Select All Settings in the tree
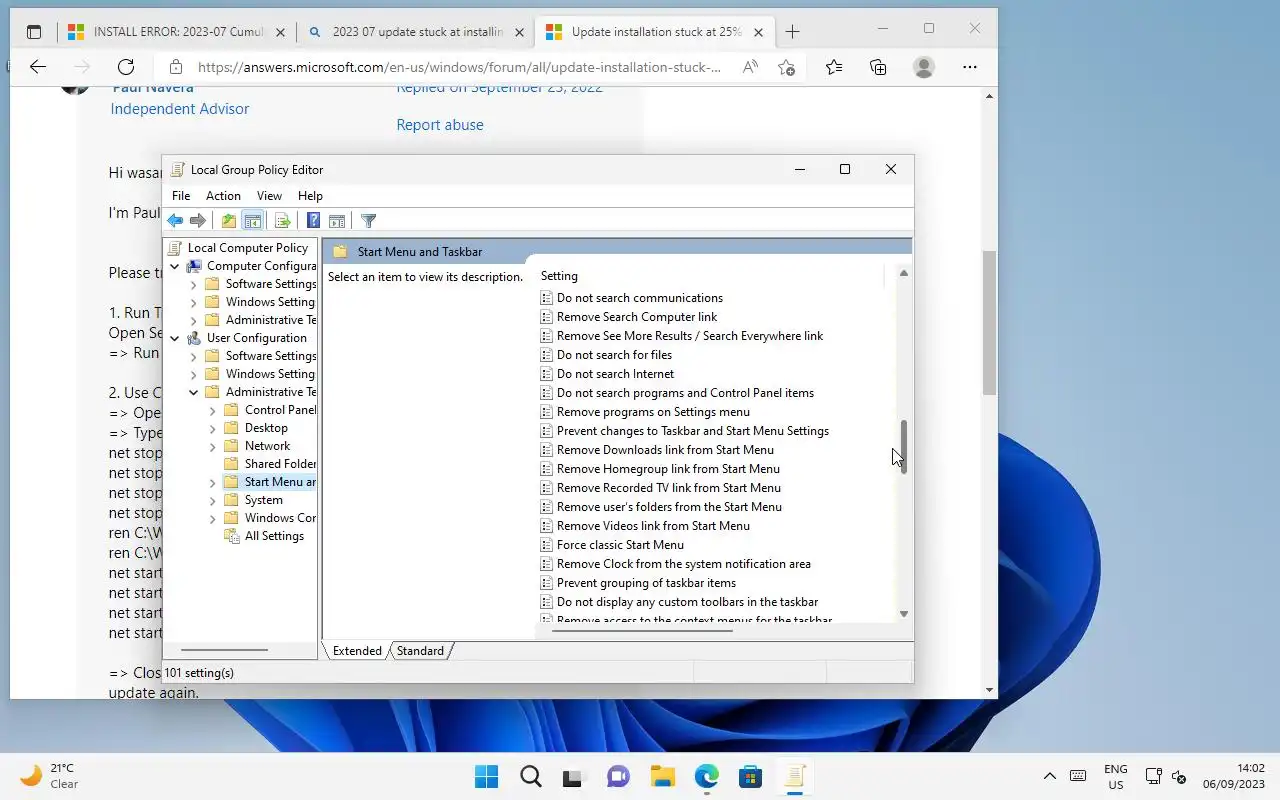This screenshot has height=800, width=1280. 274,536
